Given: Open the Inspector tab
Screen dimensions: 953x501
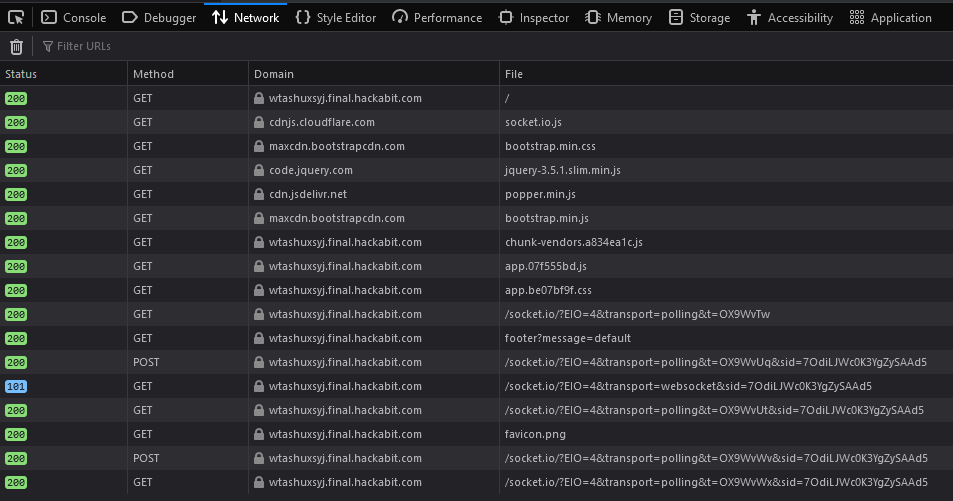Looking at the screenshot, I should pyautogui.click(x=534, y=17).
